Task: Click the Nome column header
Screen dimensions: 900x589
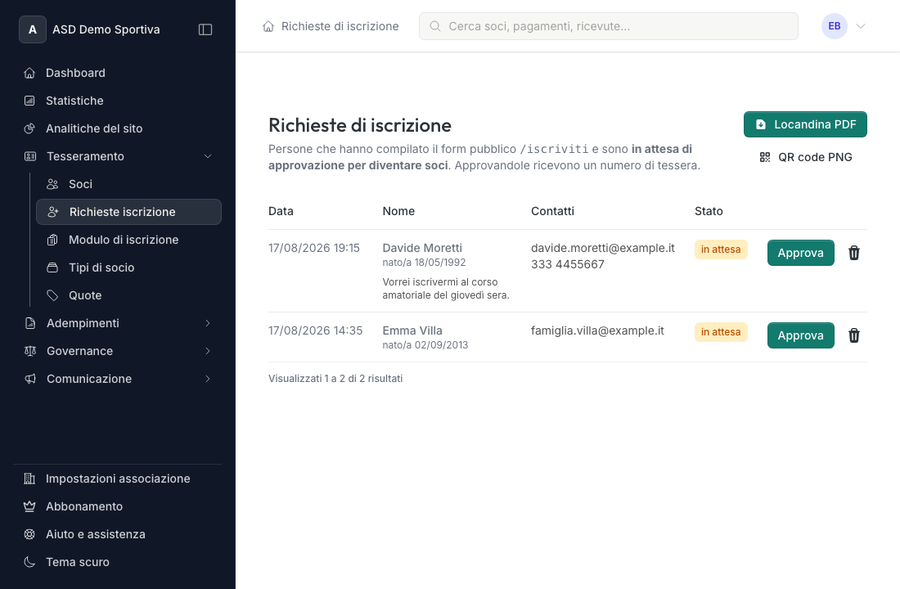Action: pos(398,211)
